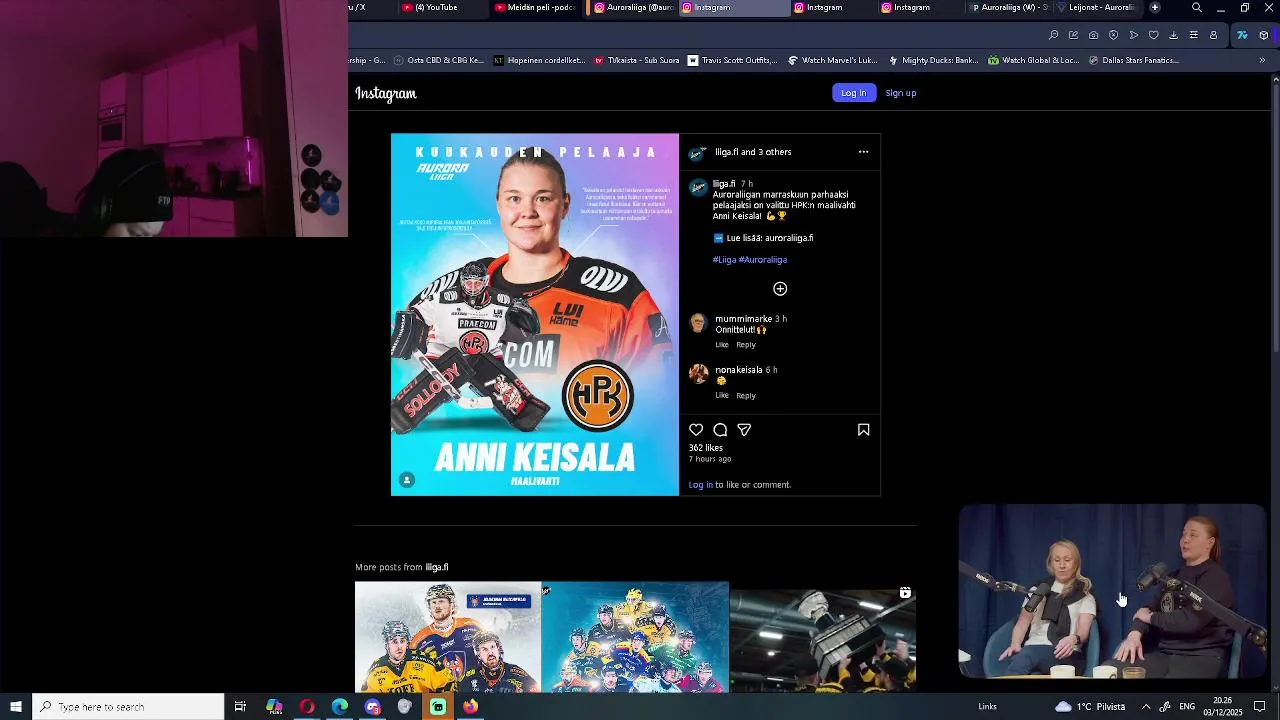Click the Anni Keisala post image
This screenshot has height=720, width=1280.
point(535,315)
